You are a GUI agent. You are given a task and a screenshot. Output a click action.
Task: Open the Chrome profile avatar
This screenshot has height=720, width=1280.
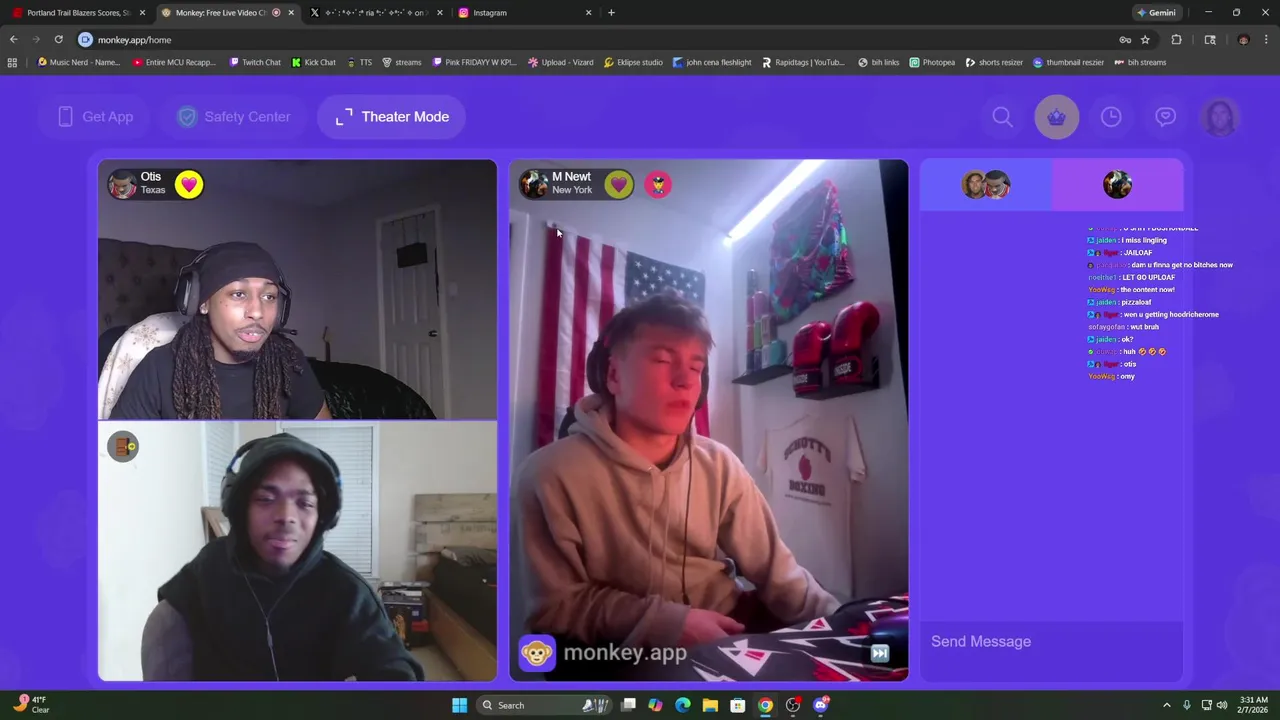[1243, 40]
